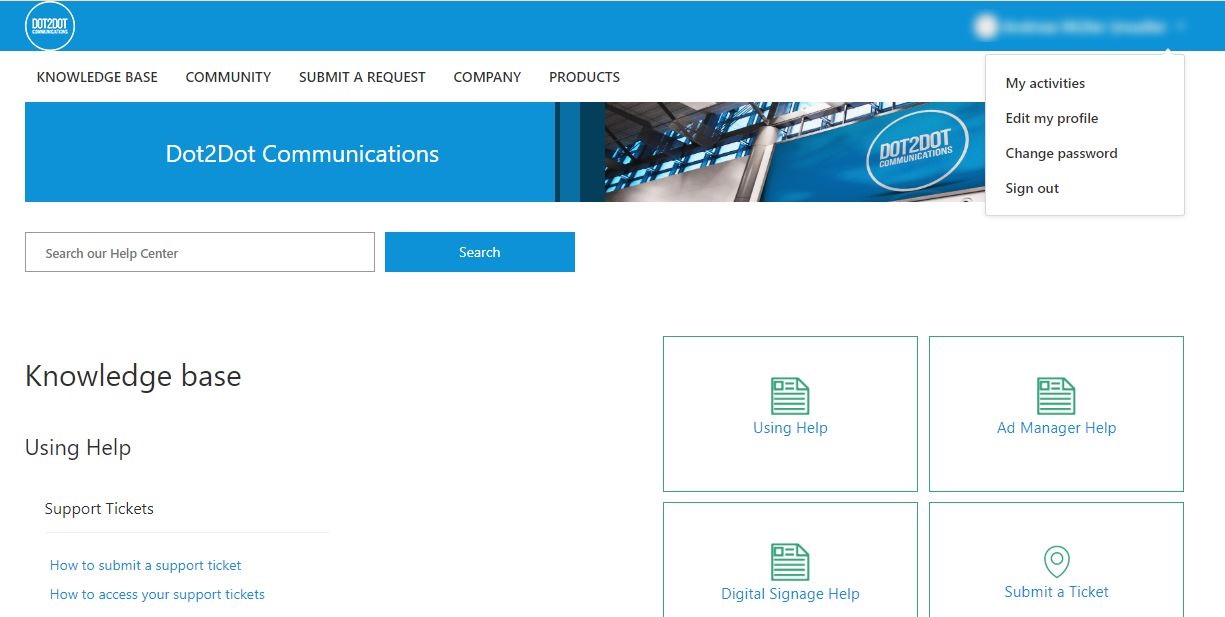
Task: Select Change password in dropdown
Action: [1061, 153]
